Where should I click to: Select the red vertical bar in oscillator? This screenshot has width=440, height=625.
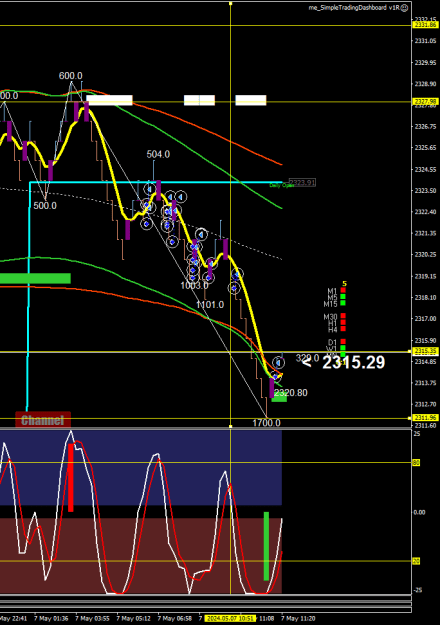[x=71, y=478]
